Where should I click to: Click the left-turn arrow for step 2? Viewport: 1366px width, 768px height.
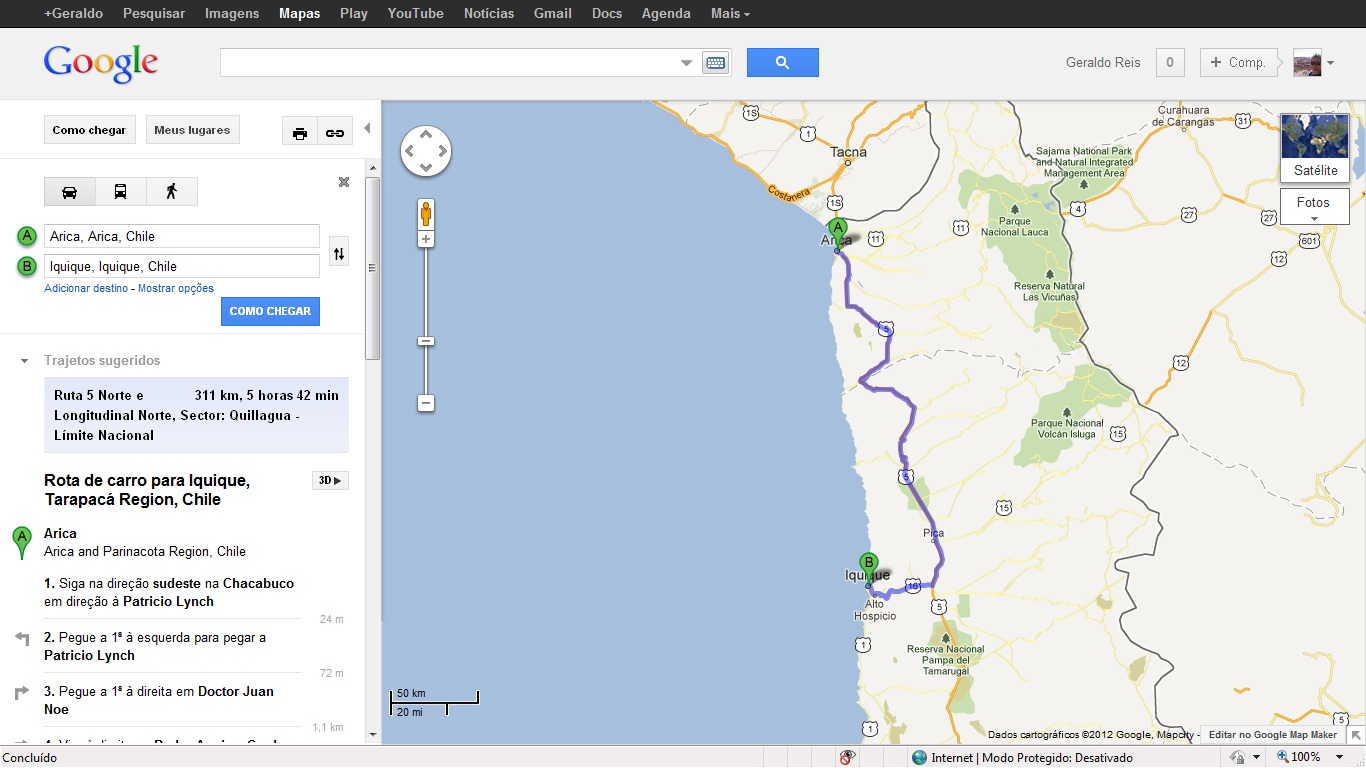click(22, 638)
